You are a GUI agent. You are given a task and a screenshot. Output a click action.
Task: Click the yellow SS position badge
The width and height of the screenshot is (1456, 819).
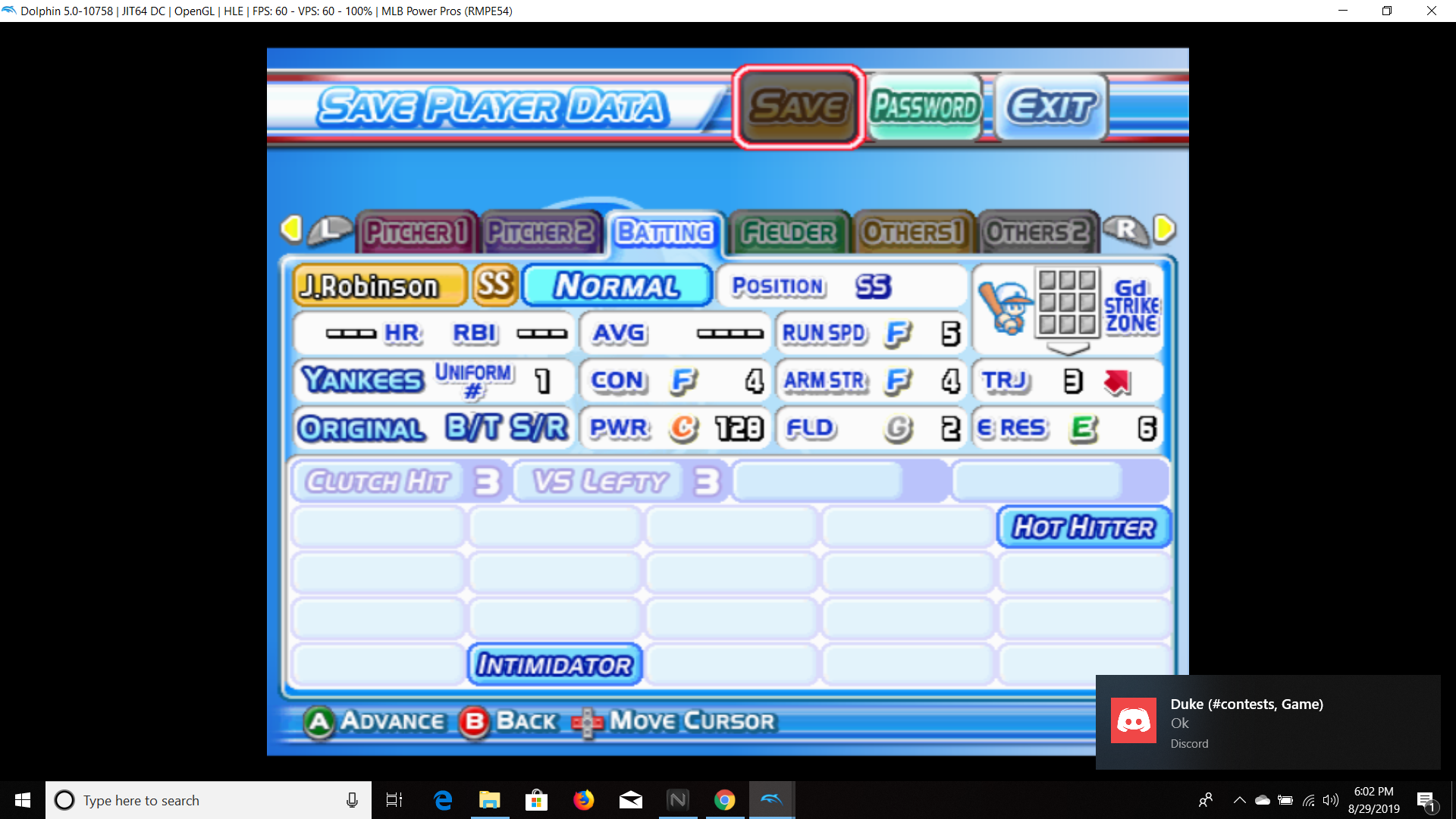coord(495,285)
